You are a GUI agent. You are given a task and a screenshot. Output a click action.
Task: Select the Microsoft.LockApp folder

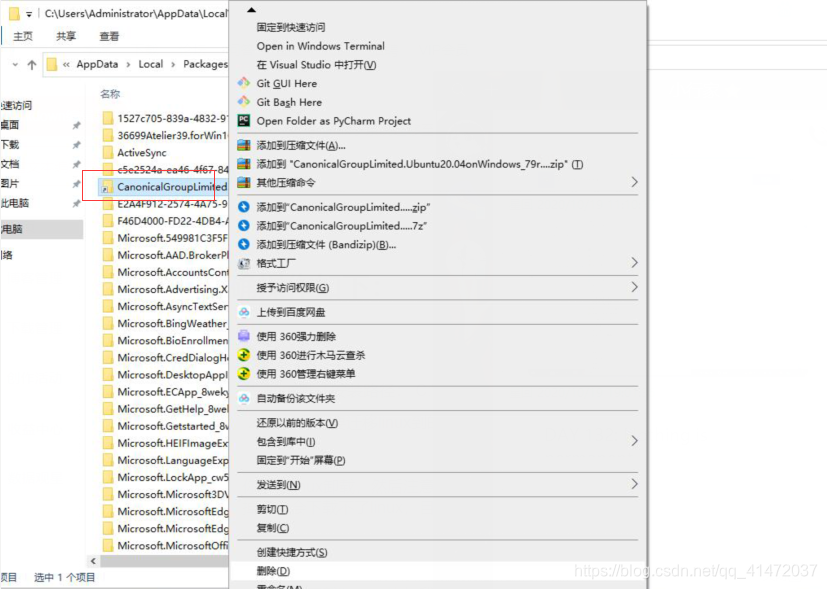pos(172,477)
